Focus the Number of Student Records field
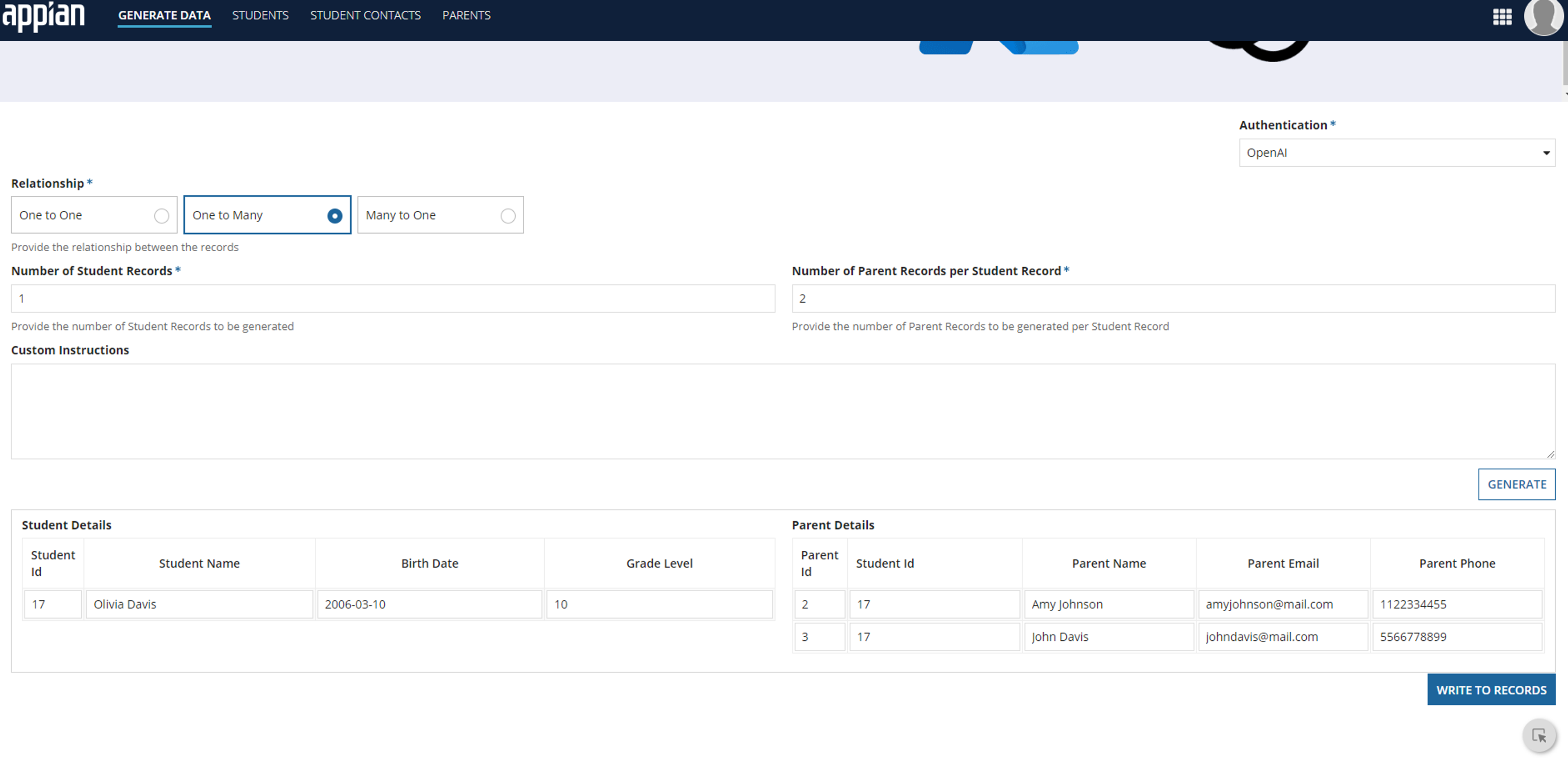Image resolution: width=1568 pixels, height=760 pixels. click(x=392, y=298)
